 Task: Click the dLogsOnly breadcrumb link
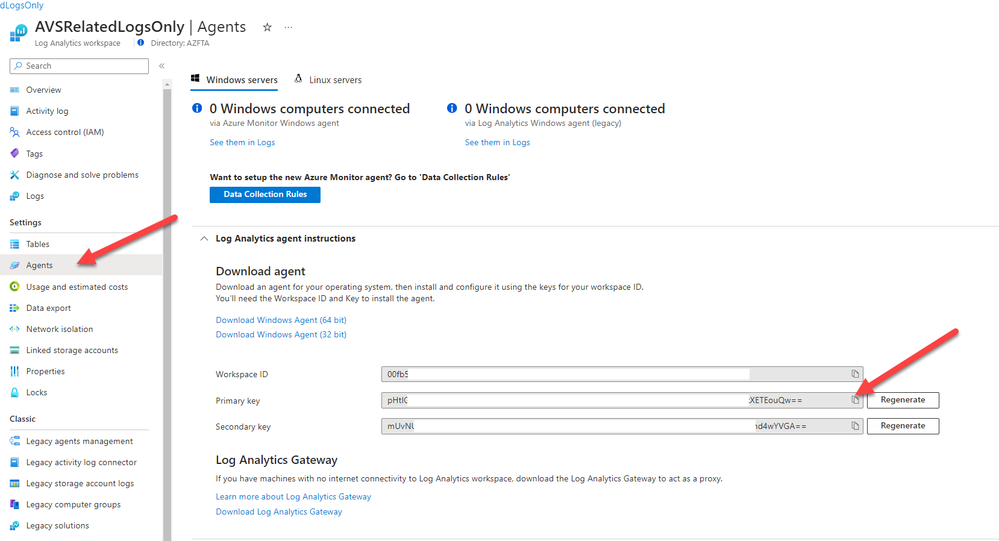click(x=22, y=5)
